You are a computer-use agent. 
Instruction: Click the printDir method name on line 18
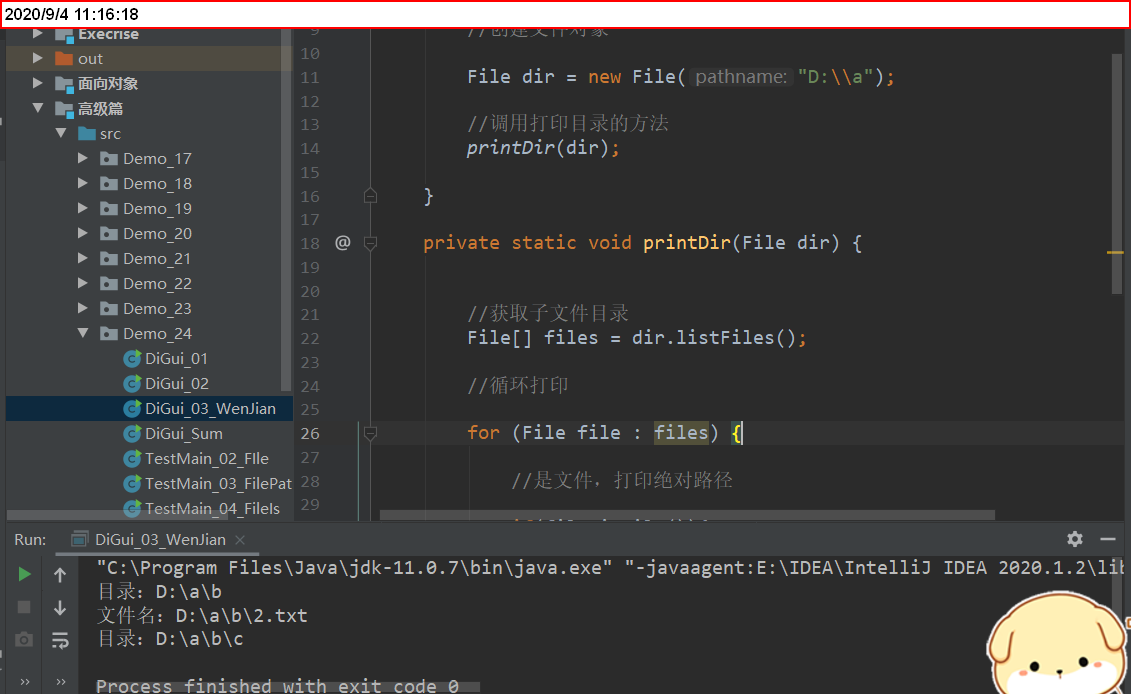pyautogui.click(x=687, y=242)
